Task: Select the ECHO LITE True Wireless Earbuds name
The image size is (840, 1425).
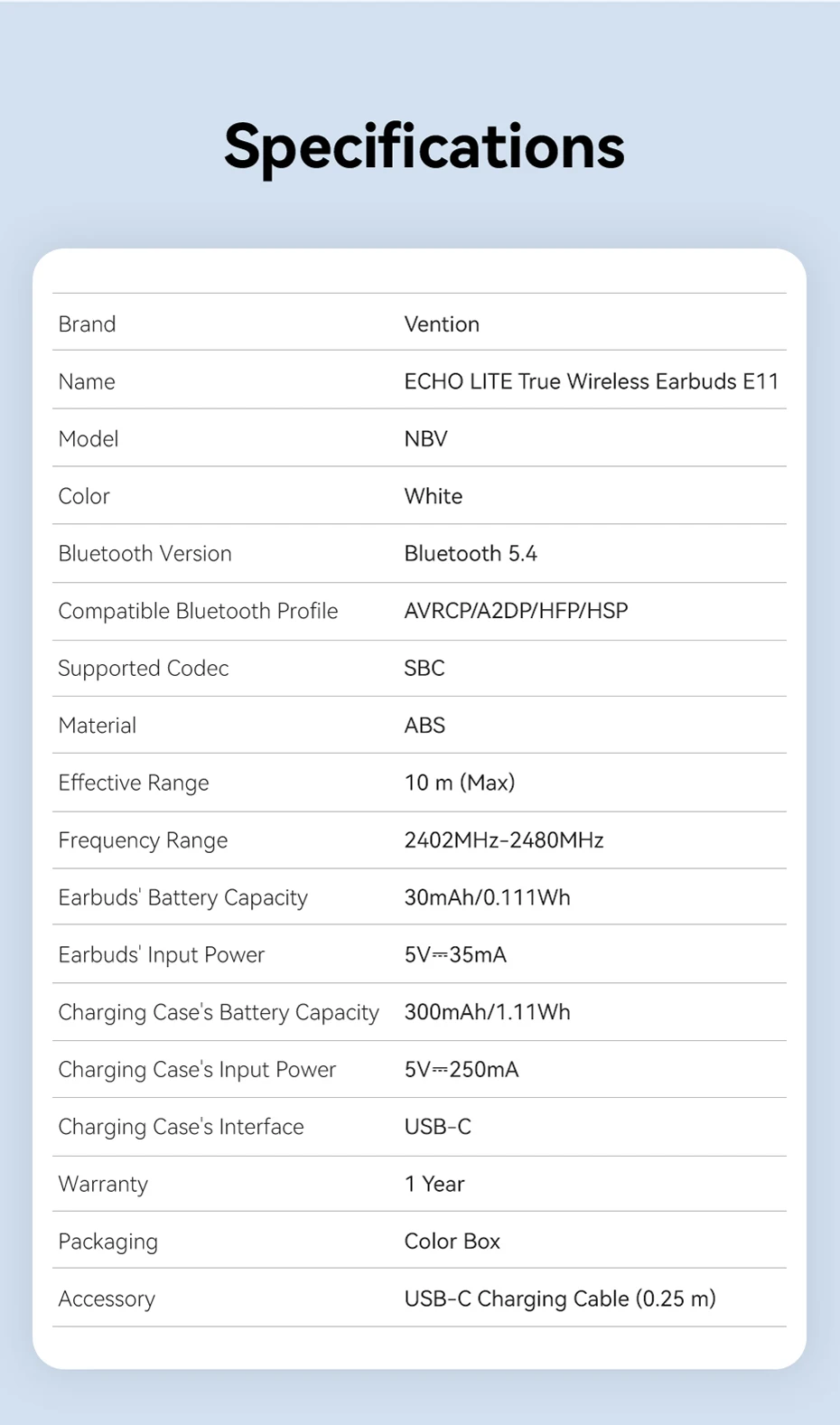Action: click(x=591, y=381)
